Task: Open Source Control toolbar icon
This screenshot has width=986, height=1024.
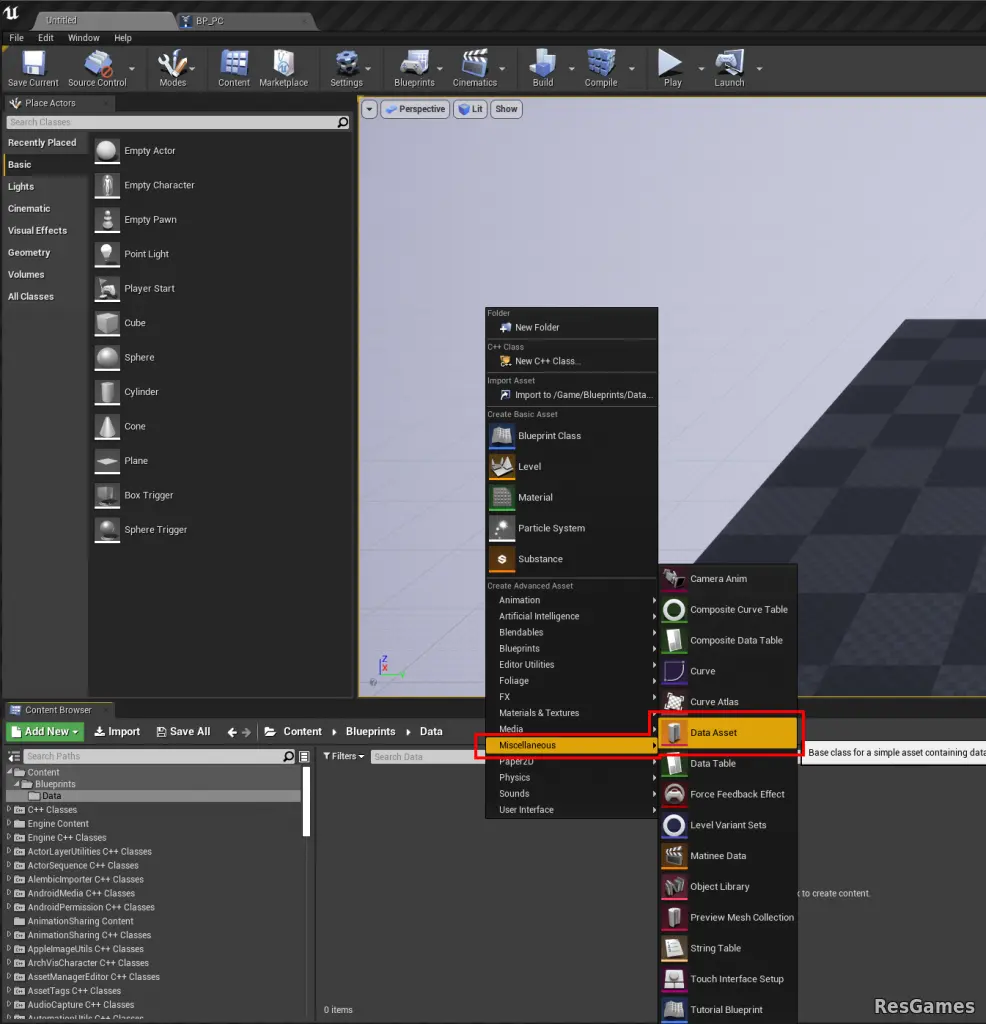Action: tap(97, 69)
